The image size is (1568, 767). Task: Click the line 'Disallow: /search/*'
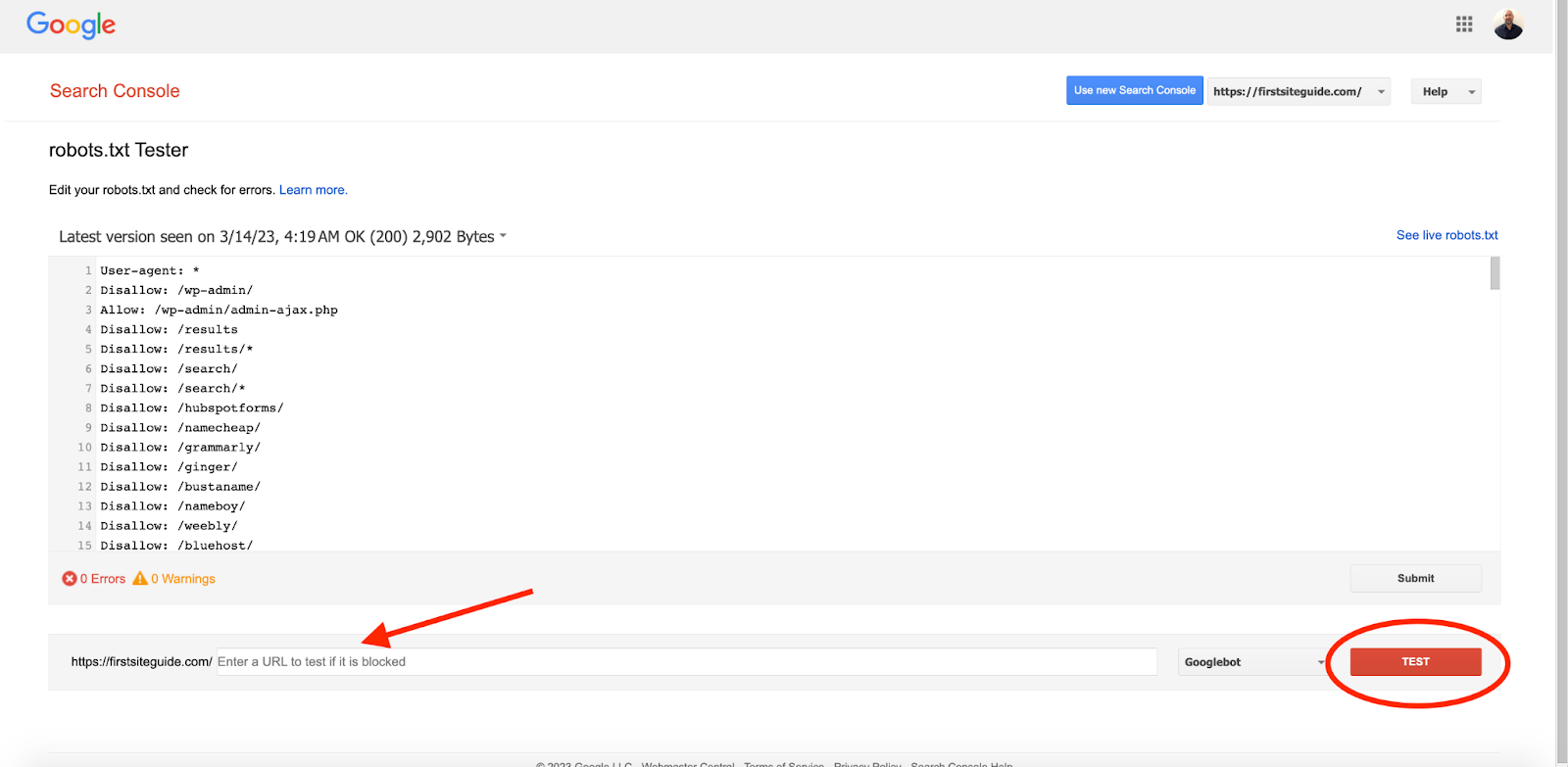[172, 388]
